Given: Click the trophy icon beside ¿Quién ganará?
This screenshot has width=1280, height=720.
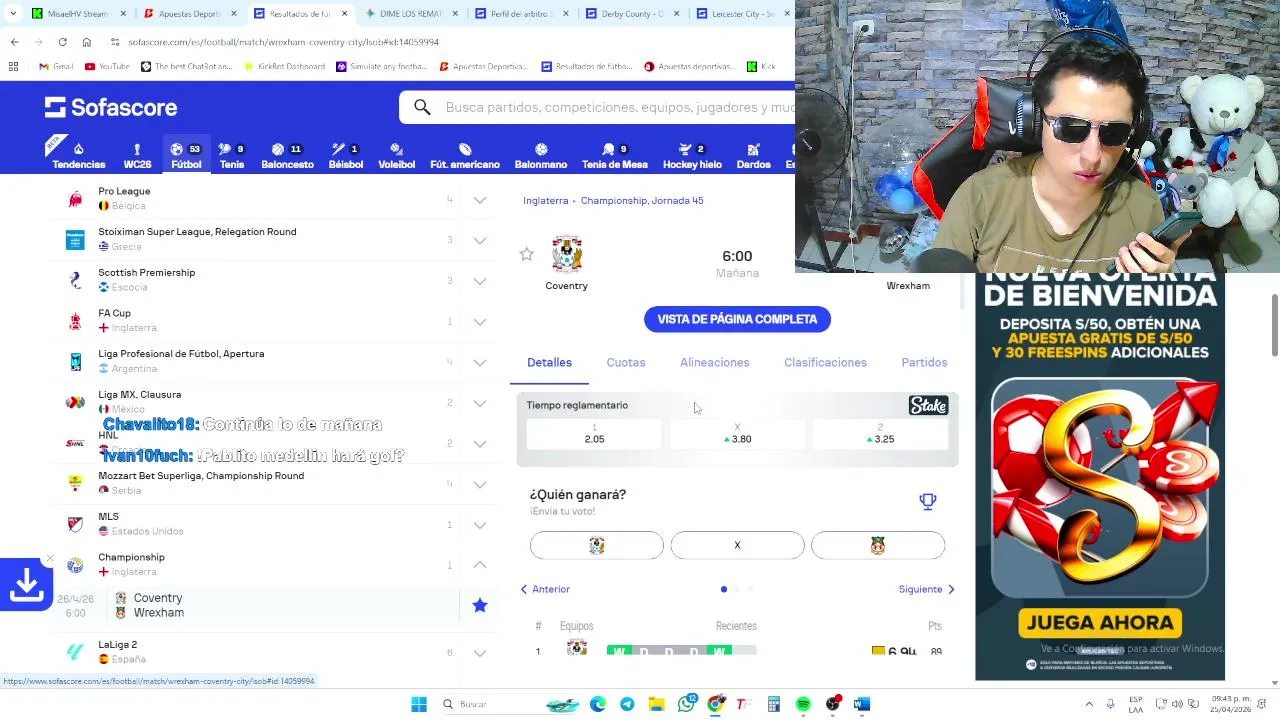Looking at the screenshot, I should click(928, 501).
